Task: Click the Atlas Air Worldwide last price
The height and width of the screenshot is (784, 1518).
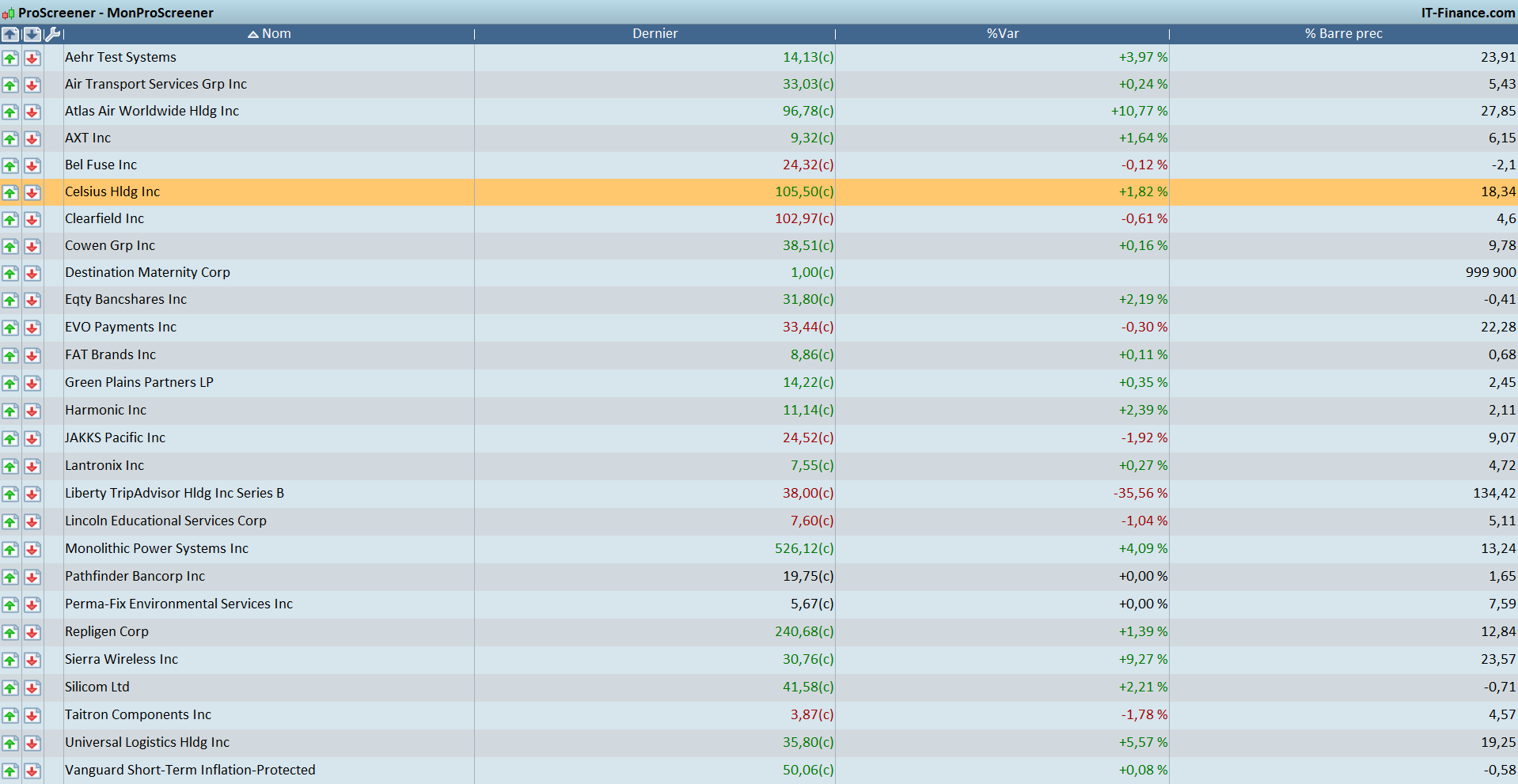Action: 807,111
